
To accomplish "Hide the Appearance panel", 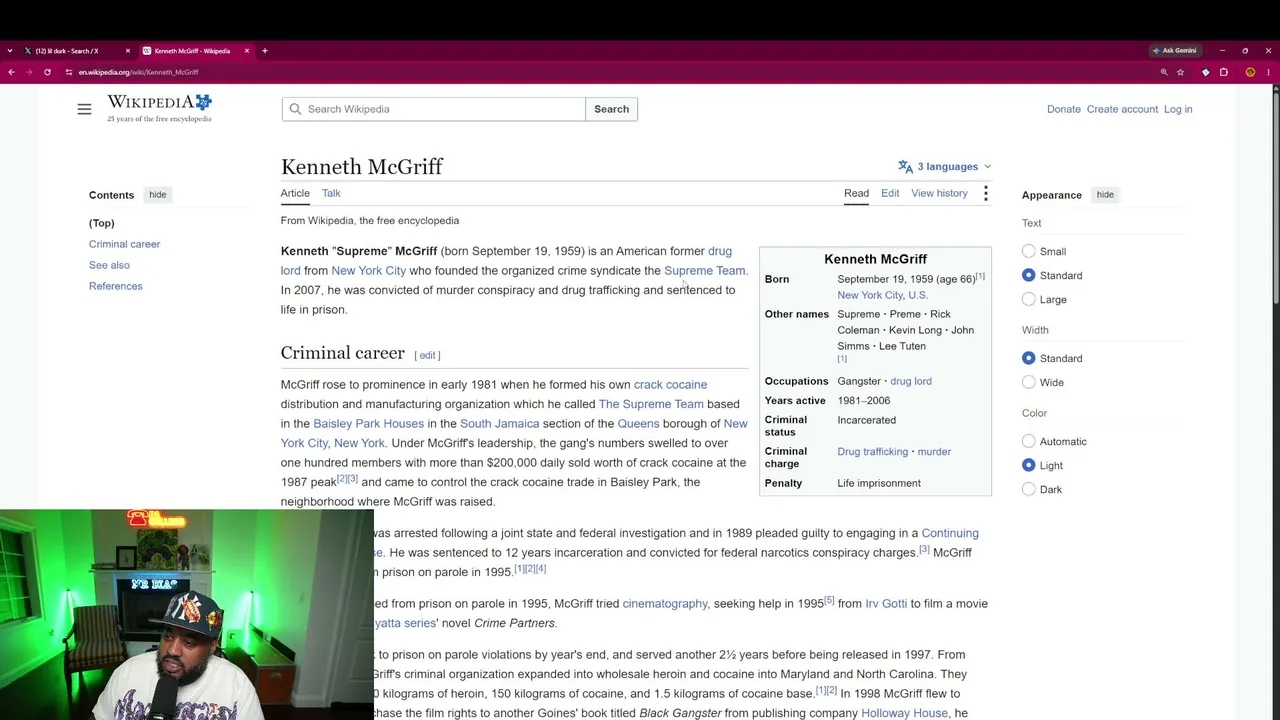I will point(1105,195).
